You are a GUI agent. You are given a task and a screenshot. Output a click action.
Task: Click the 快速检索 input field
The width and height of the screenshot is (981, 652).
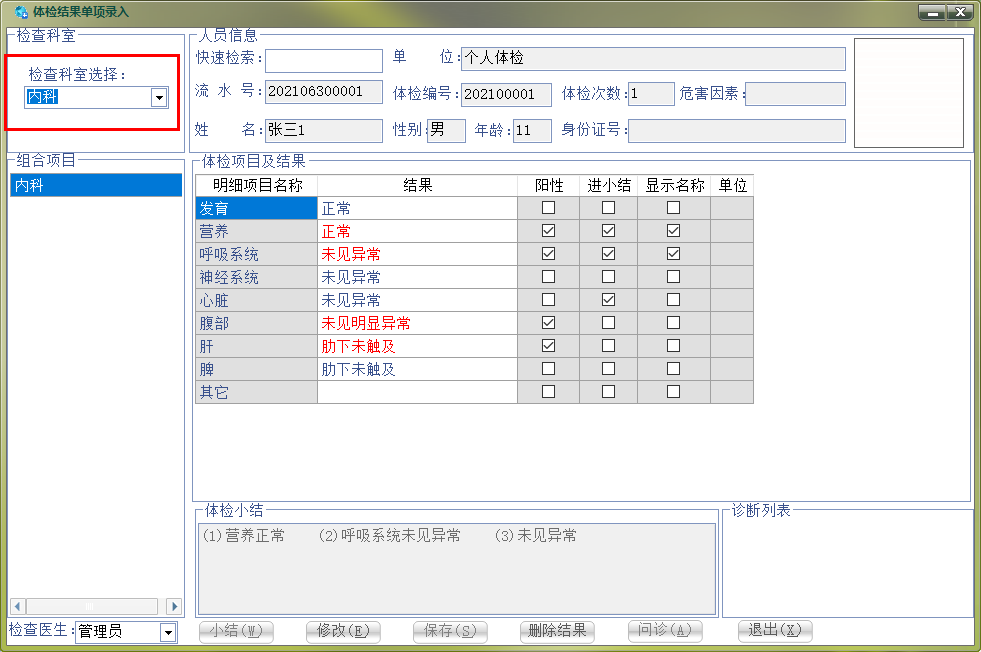tap(324, 61)
